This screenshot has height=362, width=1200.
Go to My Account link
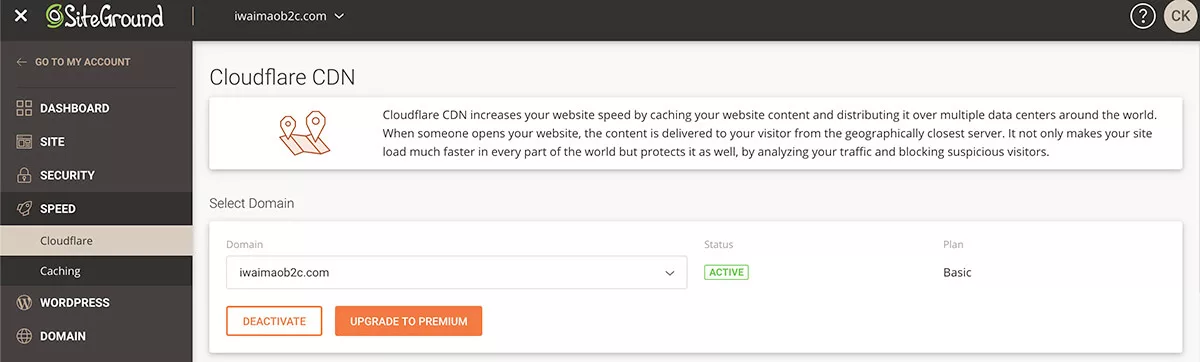pos(73,62)
